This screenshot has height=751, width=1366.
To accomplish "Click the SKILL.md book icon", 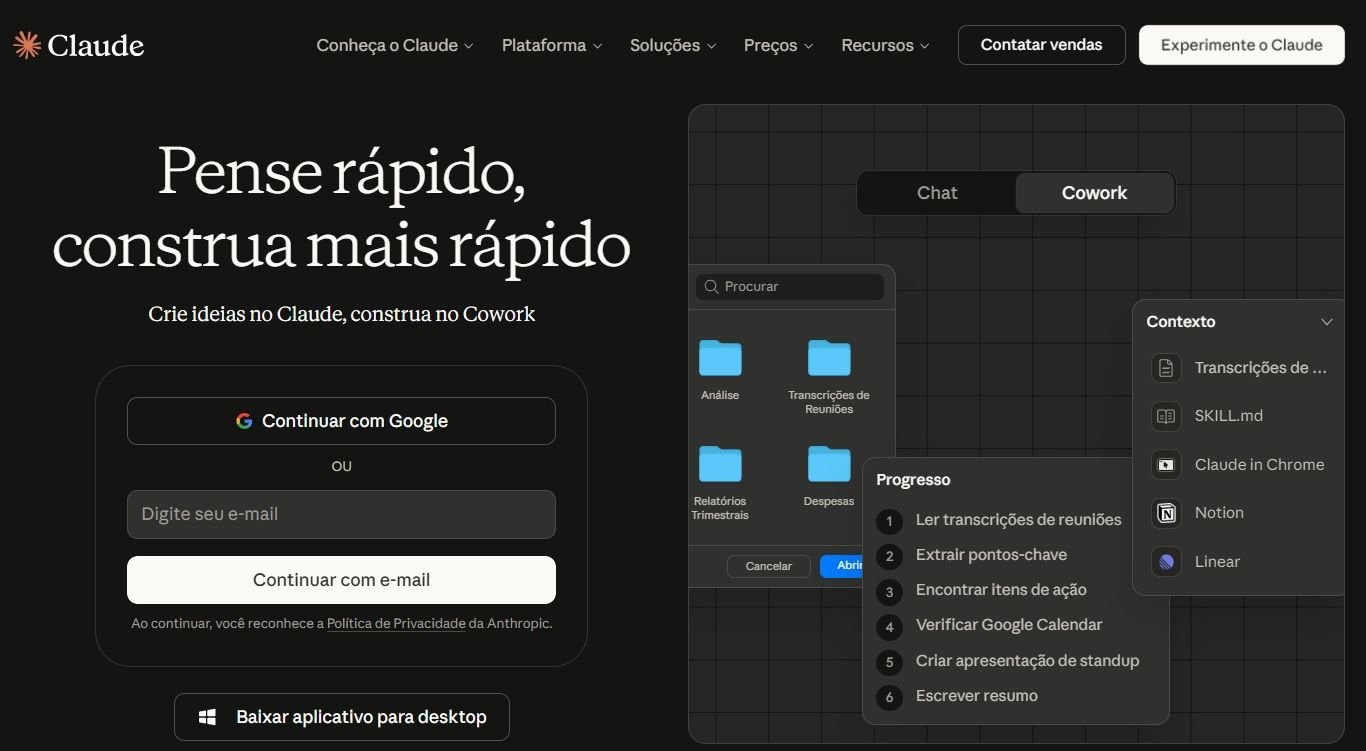I will [1166, 416].
